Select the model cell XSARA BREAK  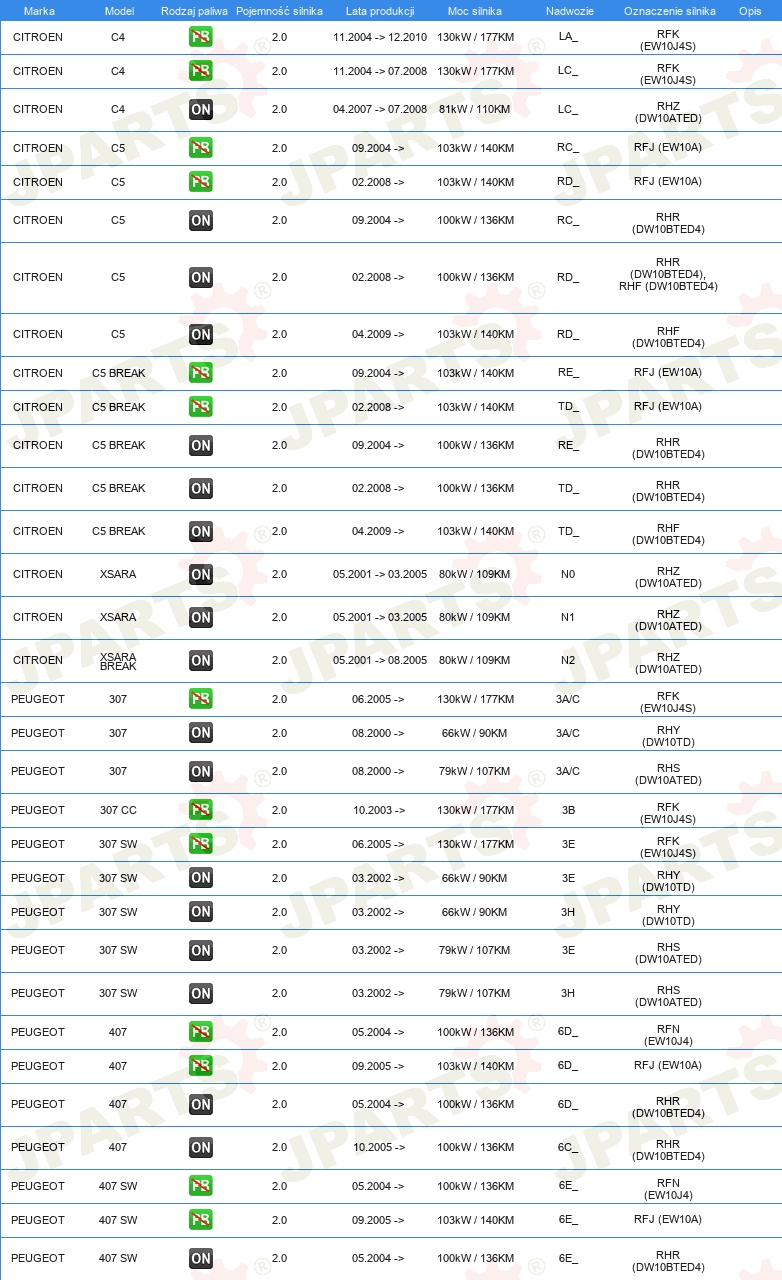(x=118, y=661)
